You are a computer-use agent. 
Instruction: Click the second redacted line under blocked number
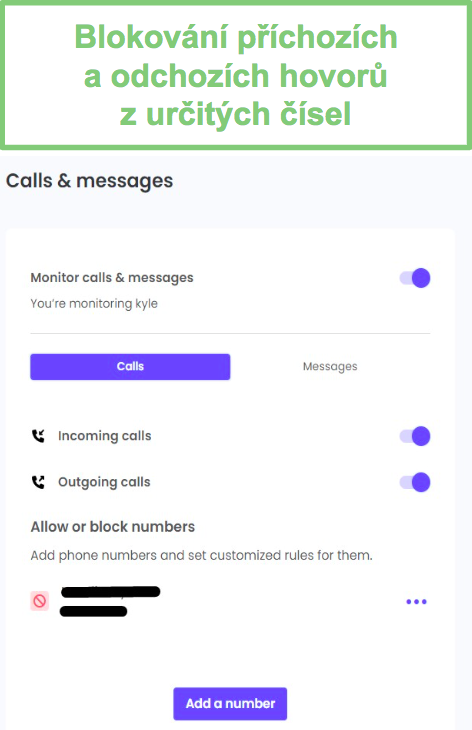pos(94,611)
